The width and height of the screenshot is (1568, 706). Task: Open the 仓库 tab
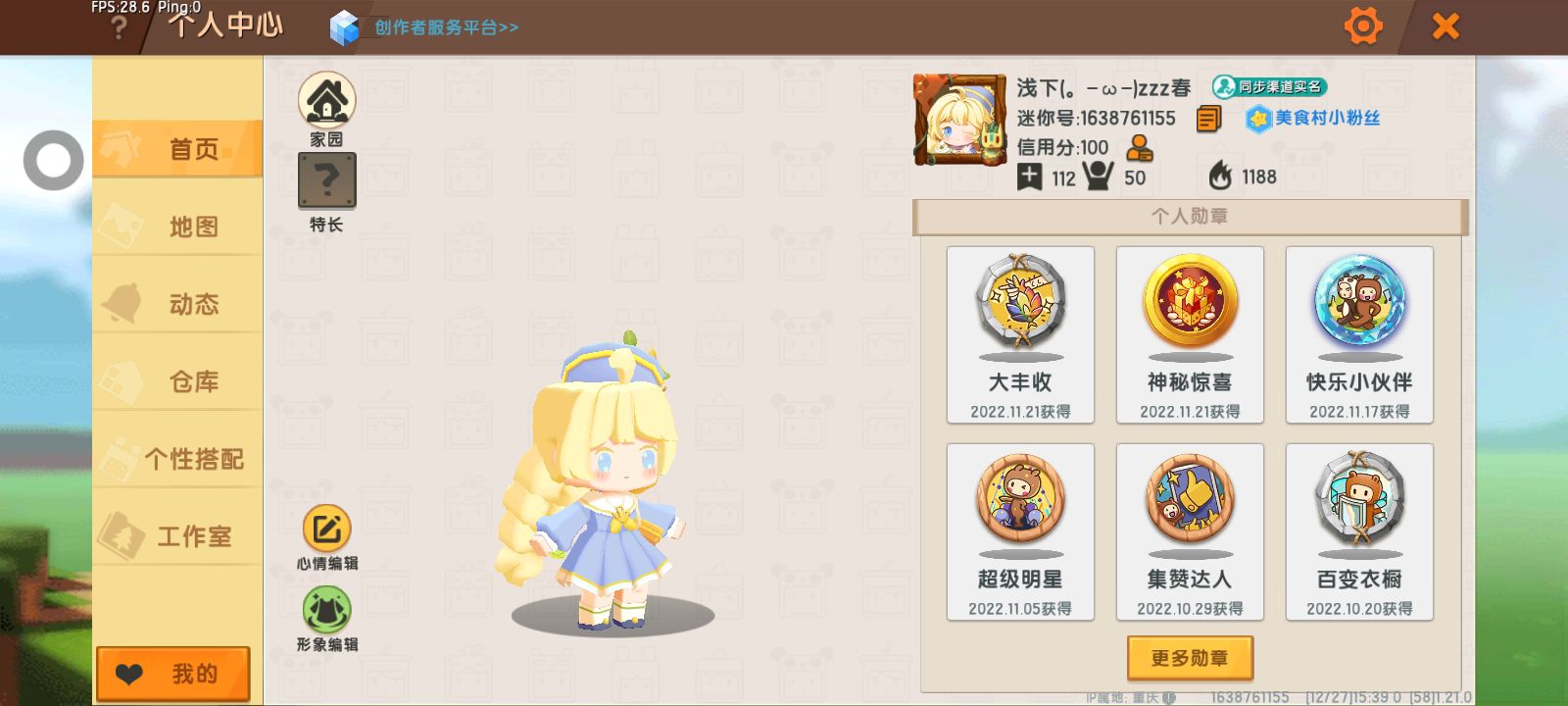tap(177, 381)
